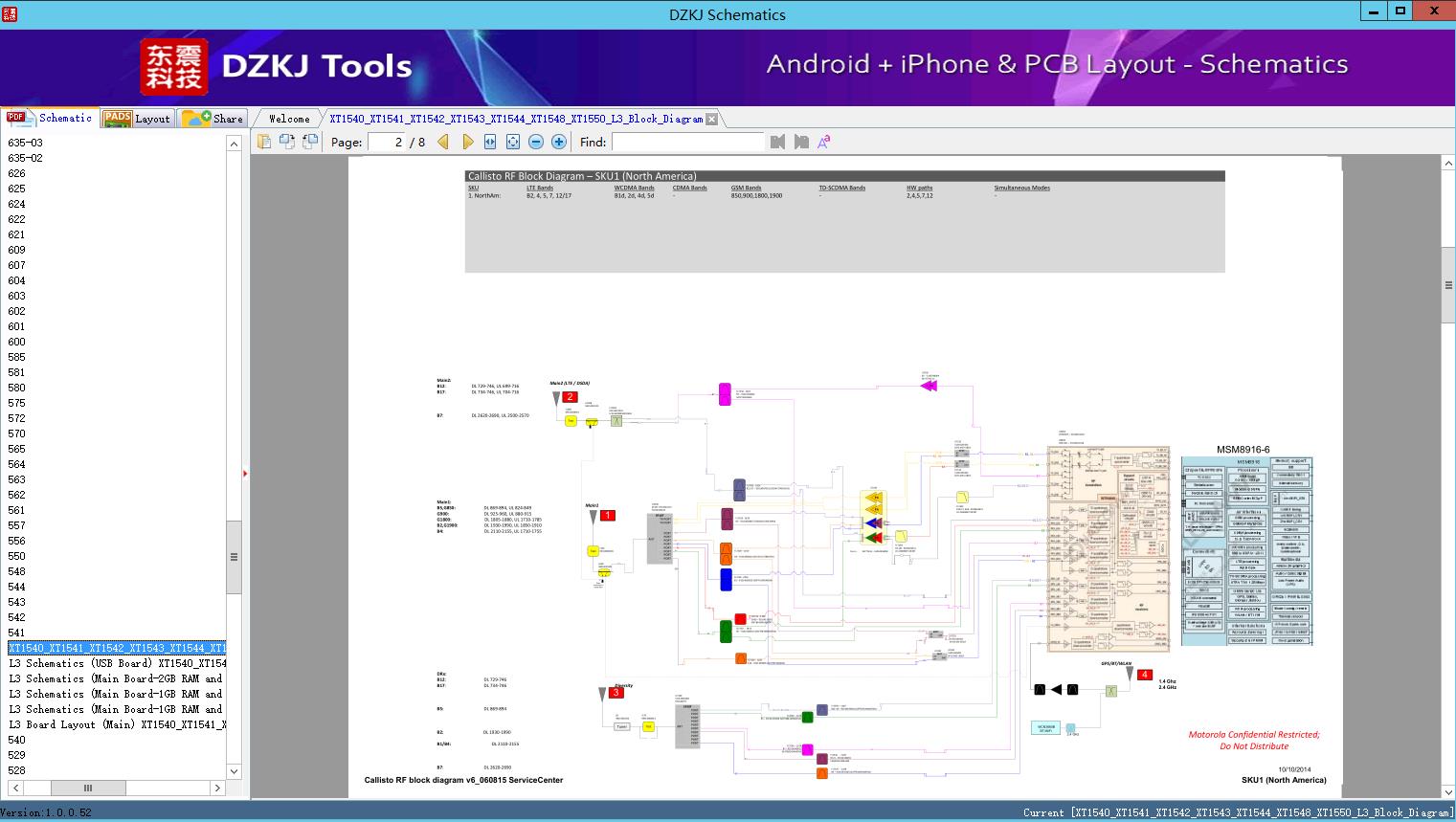Click the find-previous icon beside the Find box

[x=777, y=142]
